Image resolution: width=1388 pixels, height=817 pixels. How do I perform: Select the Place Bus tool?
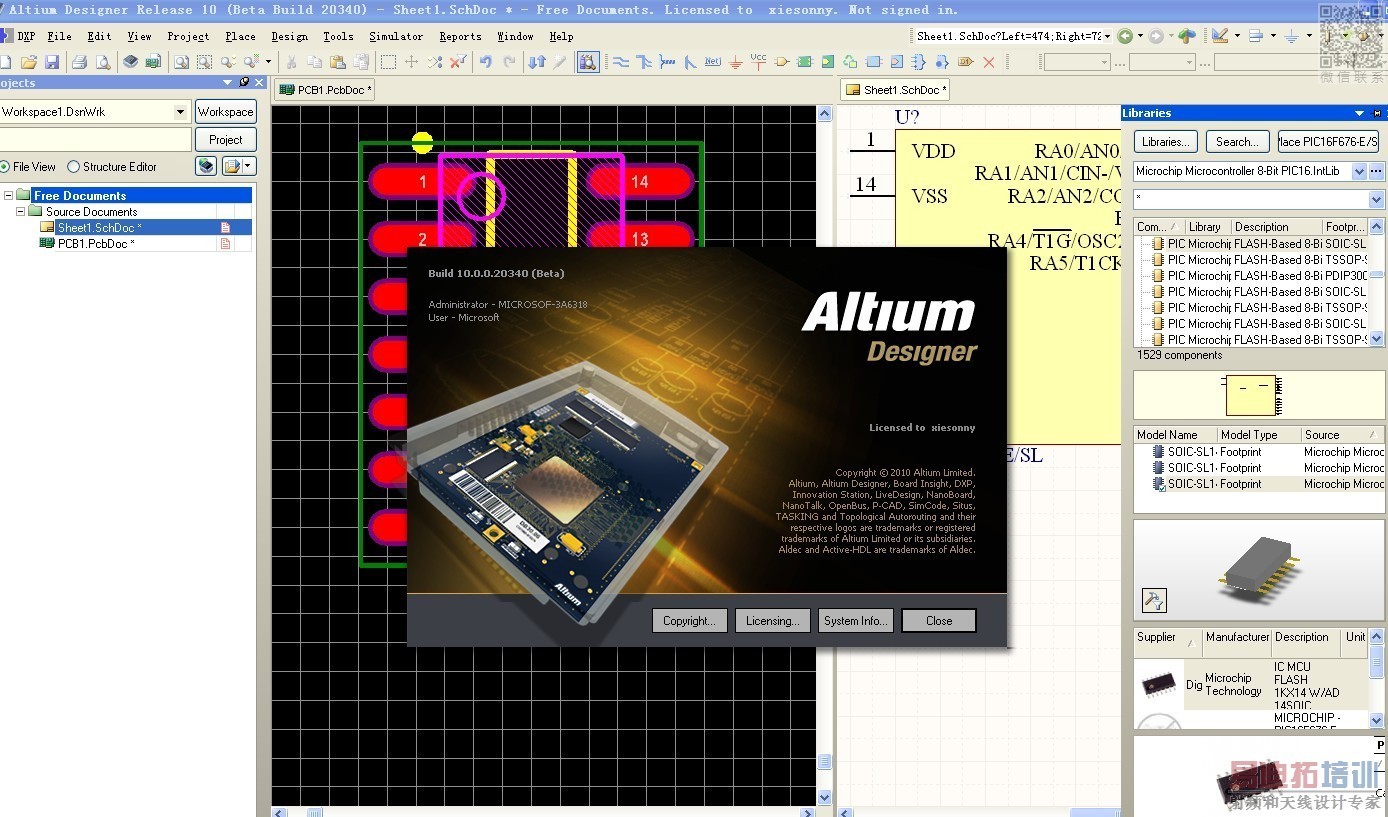tap(643, 62)
